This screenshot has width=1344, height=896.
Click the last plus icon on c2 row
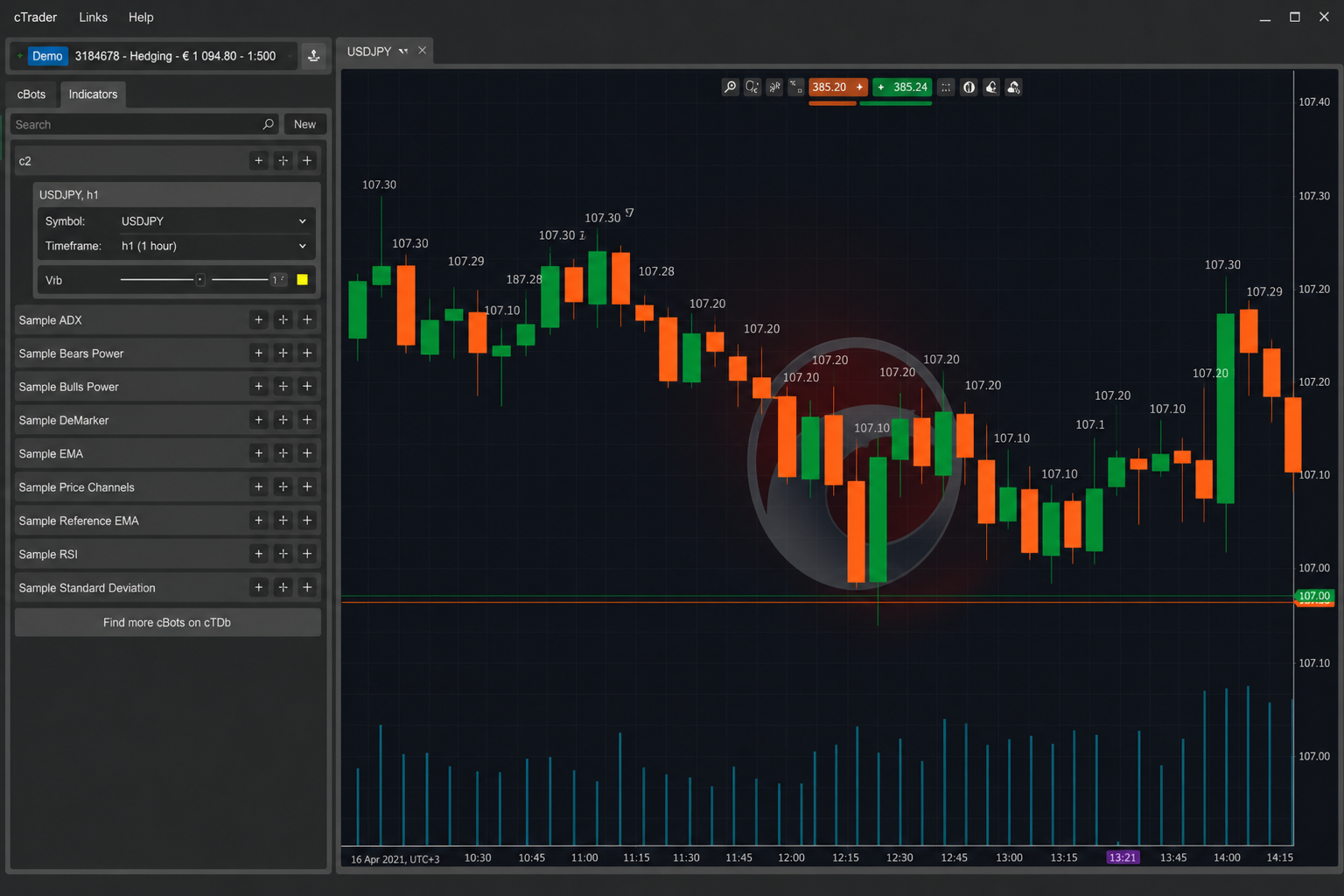pyautogui.click(x=307, y=161)
